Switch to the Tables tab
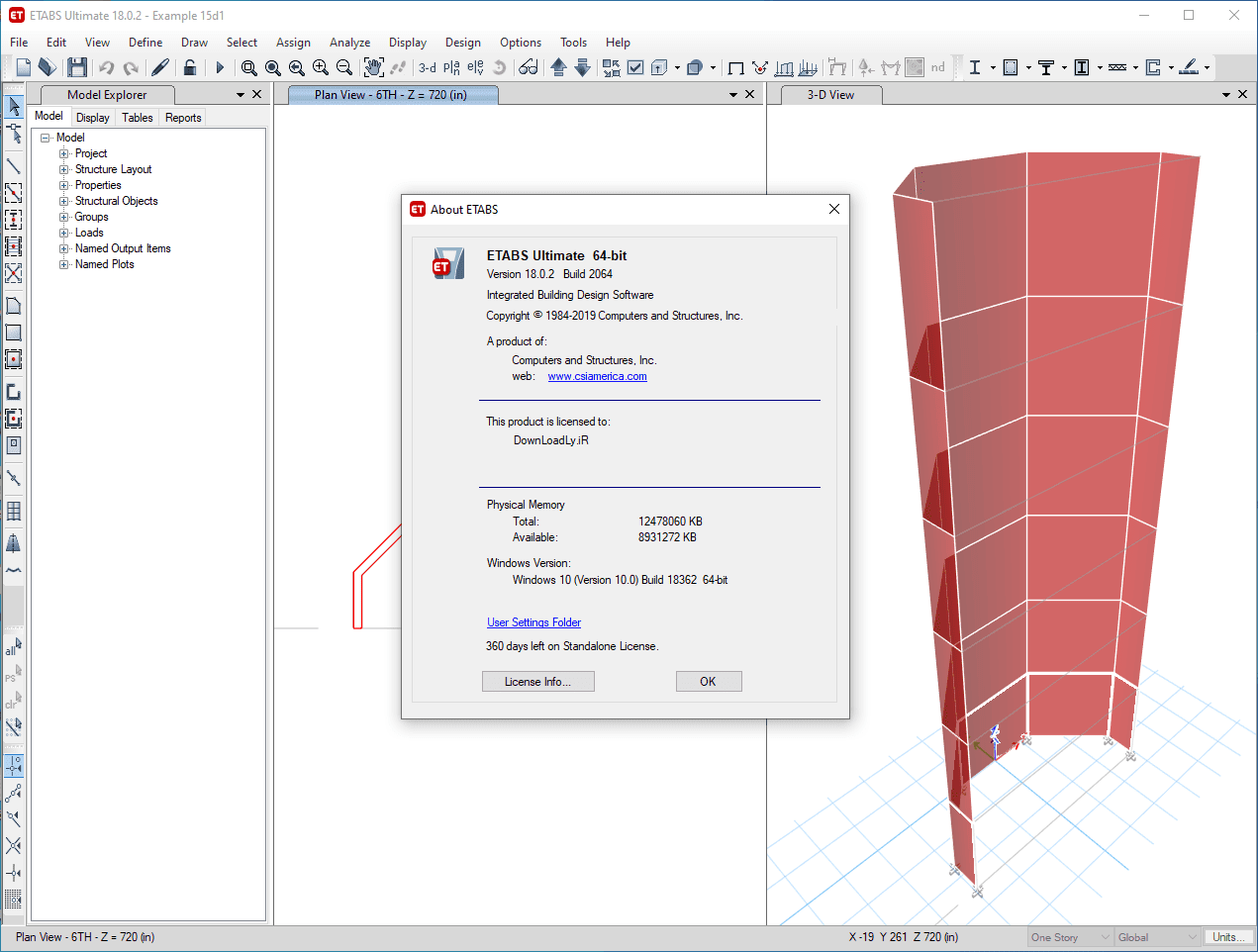The height and width of the screenshot is (952, 1258). (x=138, y=118)
